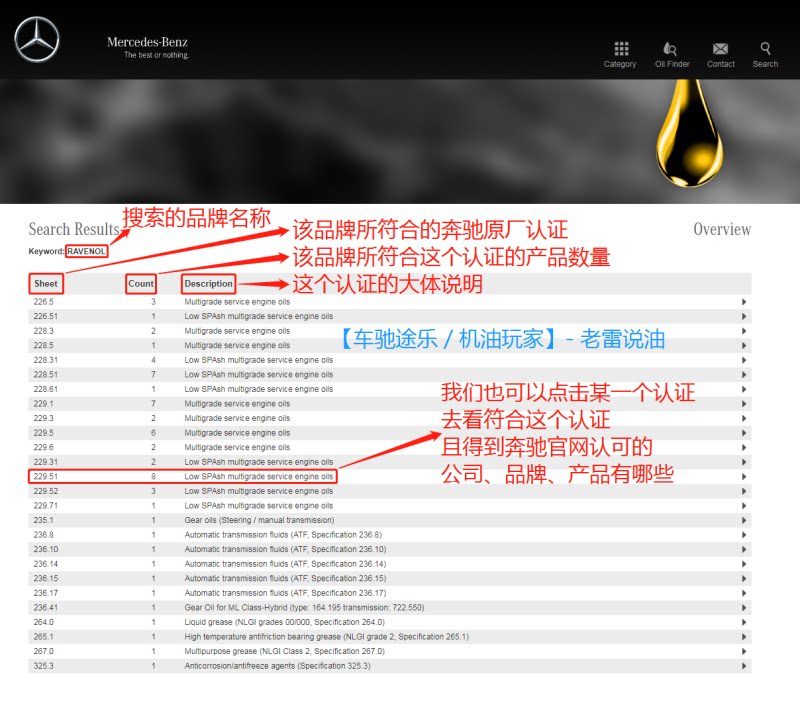Expand the 229.71 row arrow
The image size is (800, 709).
(744, 505)
